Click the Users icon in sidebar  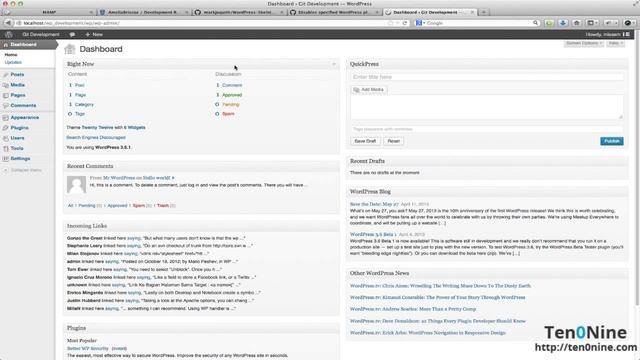6,138
